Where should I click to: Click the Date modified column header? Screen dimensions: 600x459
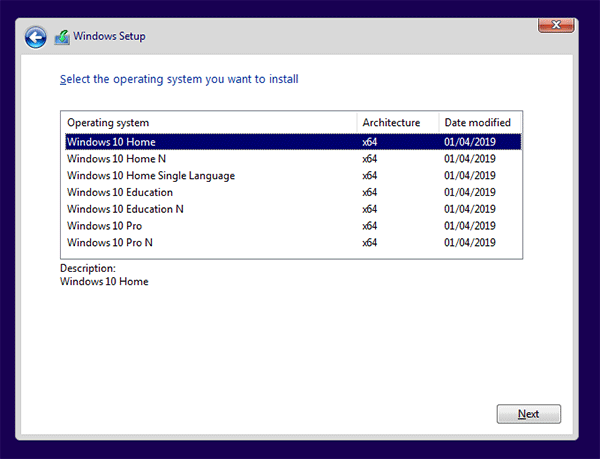(x=480, y=122)
